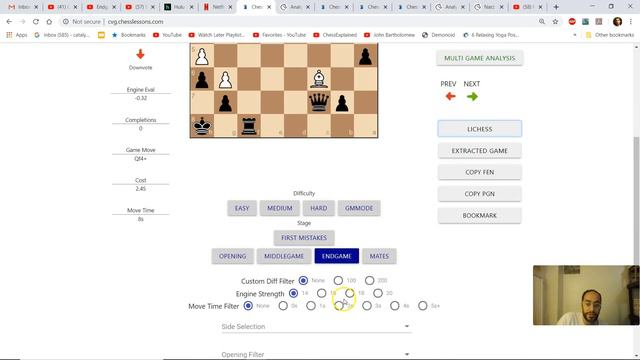
Task: Set Move Time Filter to 5s+
Action: [423, 306]
